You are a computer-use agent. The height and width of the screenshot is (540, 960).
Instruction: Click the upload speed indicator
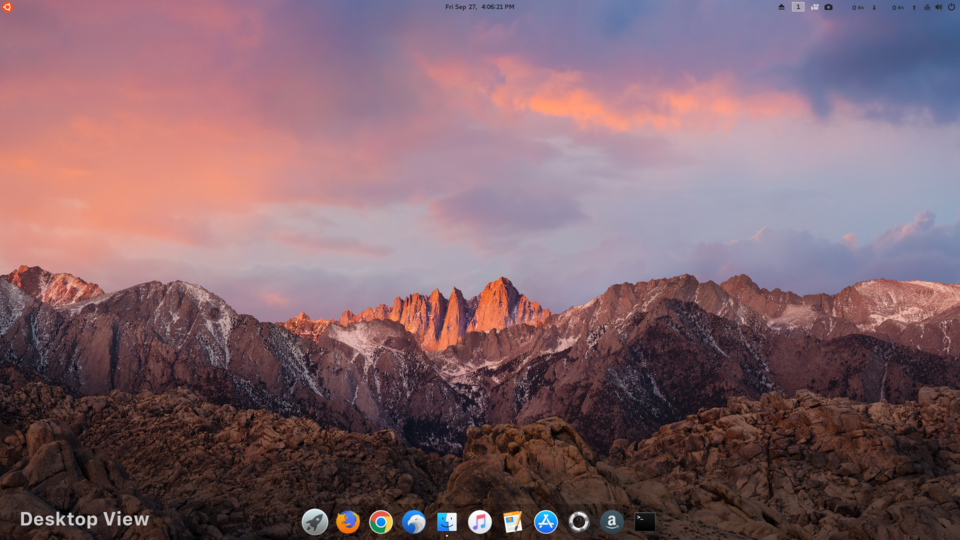pos(904,7)
